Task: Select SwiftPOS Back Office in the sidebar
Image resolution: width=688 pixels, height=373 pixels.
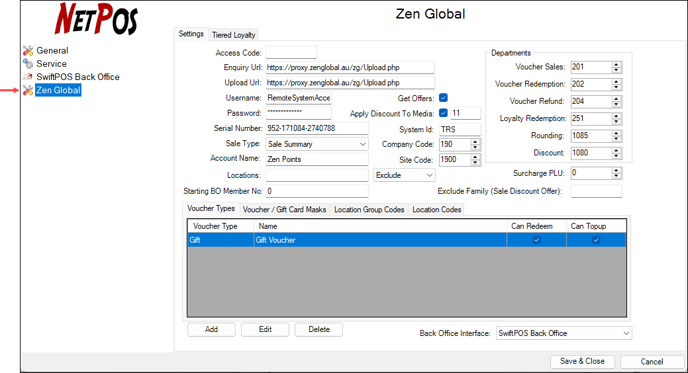Action: coord(78,77)
